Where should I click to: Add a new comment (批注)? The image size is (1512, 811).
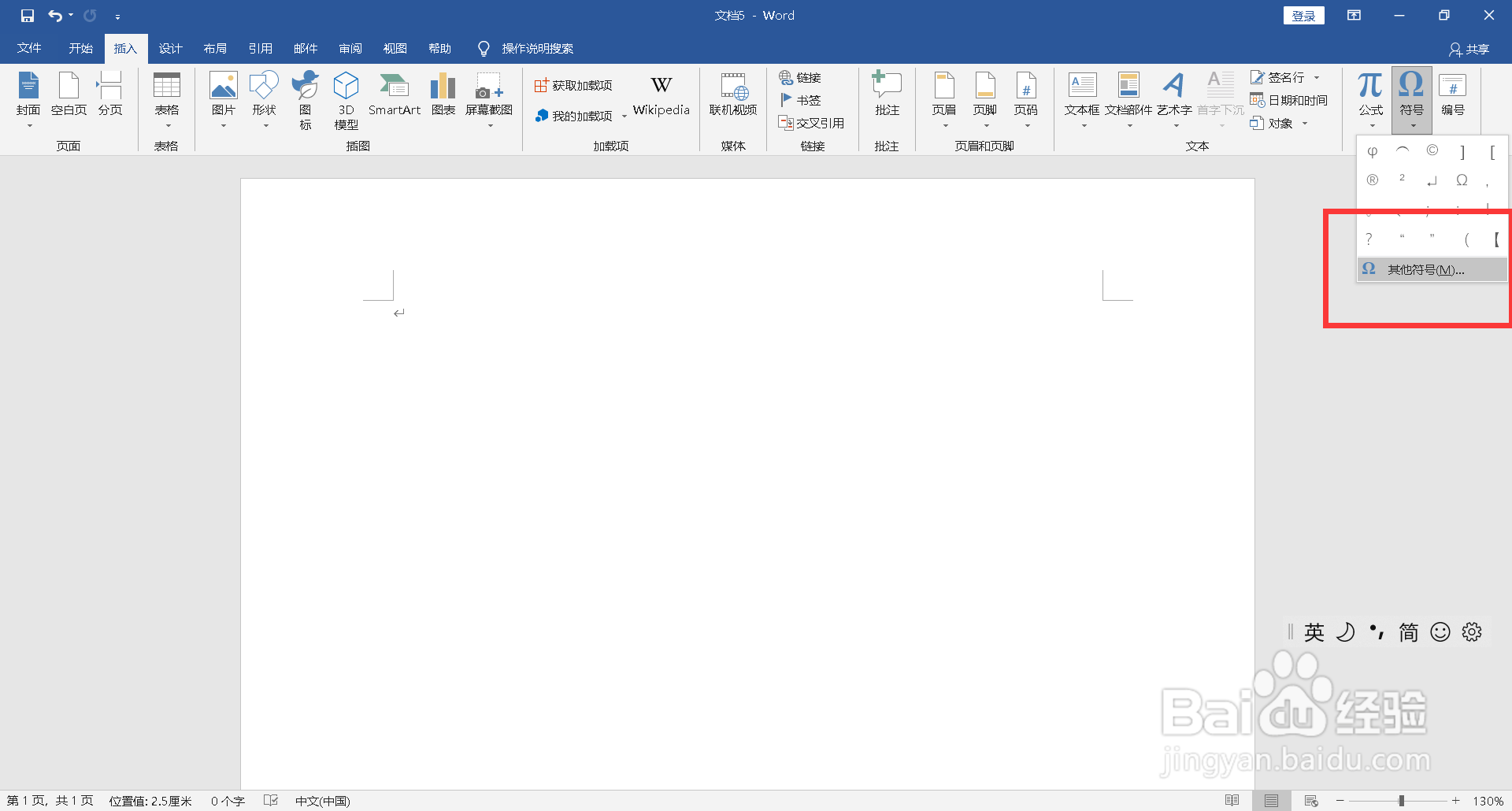887,94
